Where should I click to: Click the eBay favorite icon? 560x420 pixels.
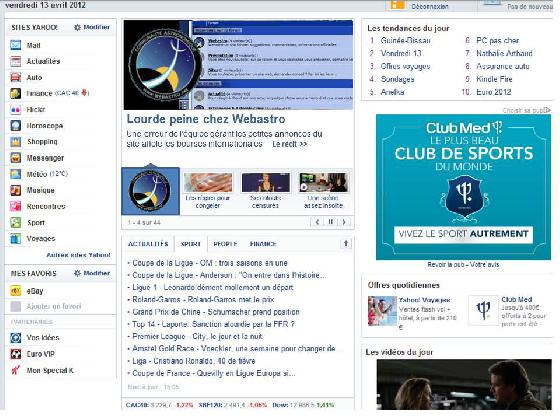click(x=15, y=291)
